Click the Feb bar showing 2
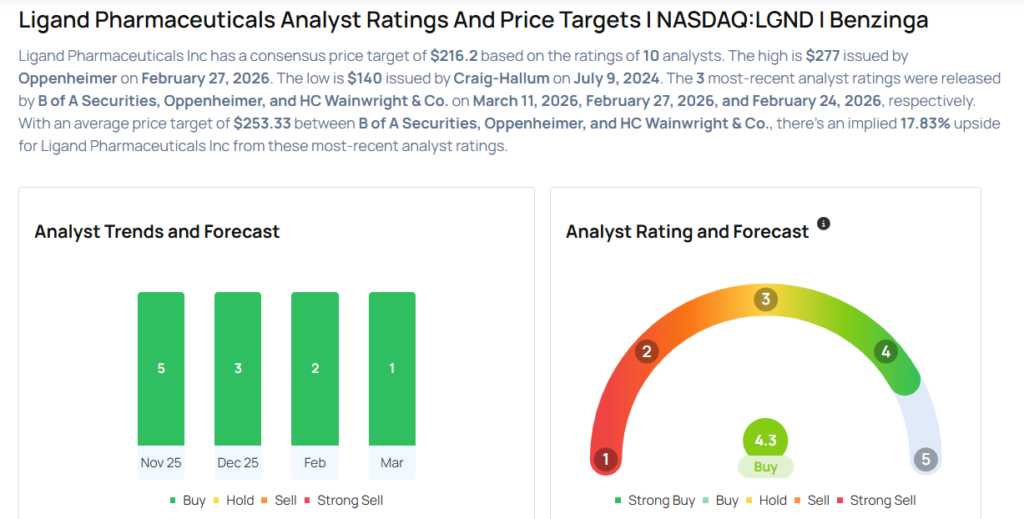This screenshot has width=1024, height=519. 315,368
